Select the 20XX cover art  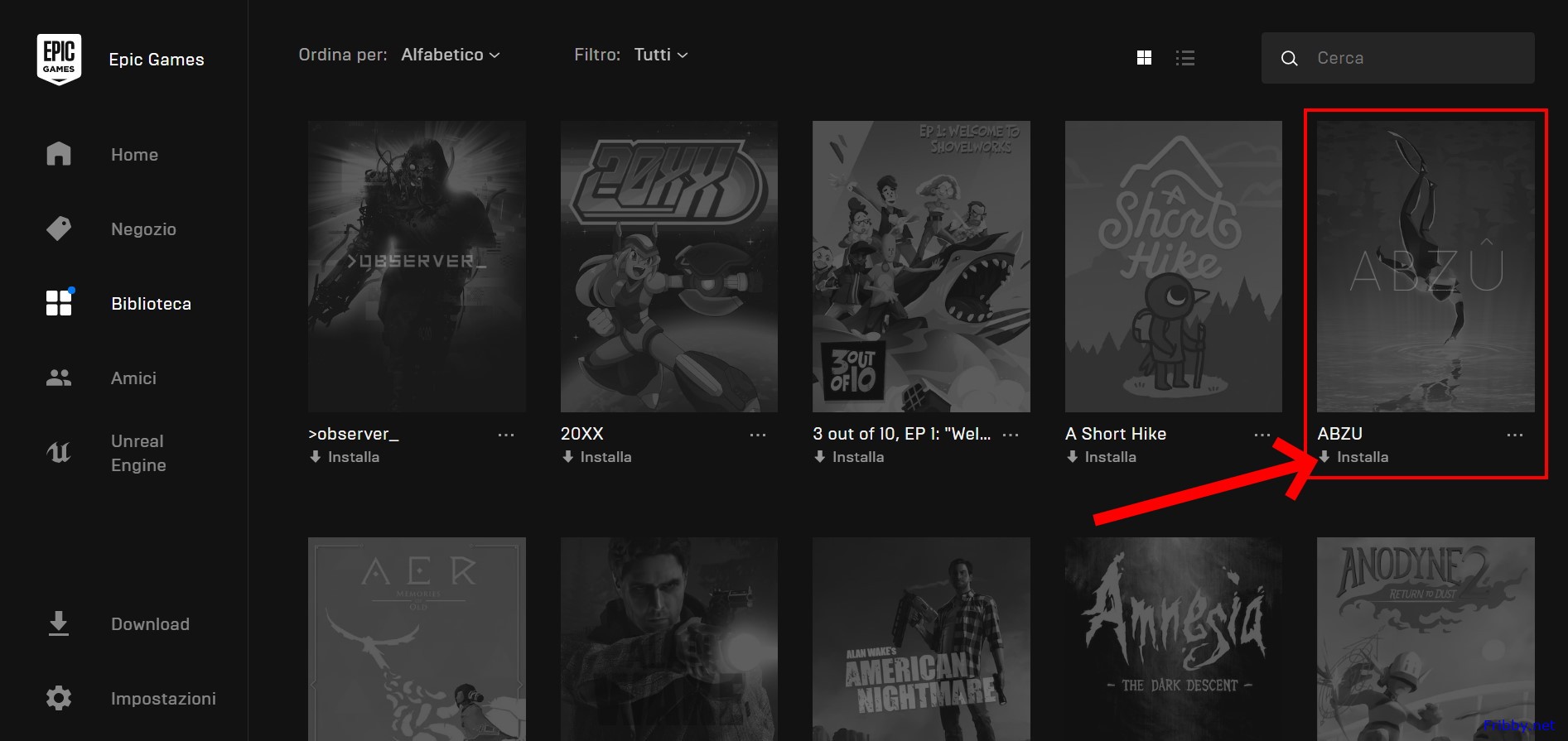tap(669, 267)
